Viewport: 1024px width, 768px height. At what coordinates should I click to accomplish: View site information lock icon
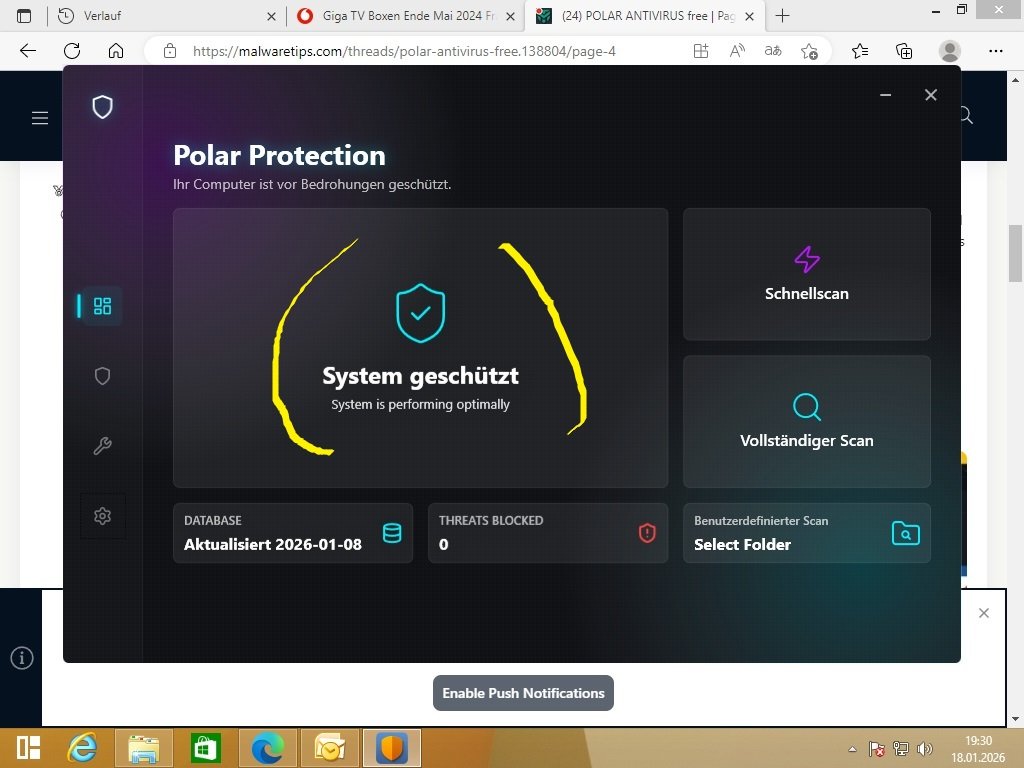tap(170, 51)
